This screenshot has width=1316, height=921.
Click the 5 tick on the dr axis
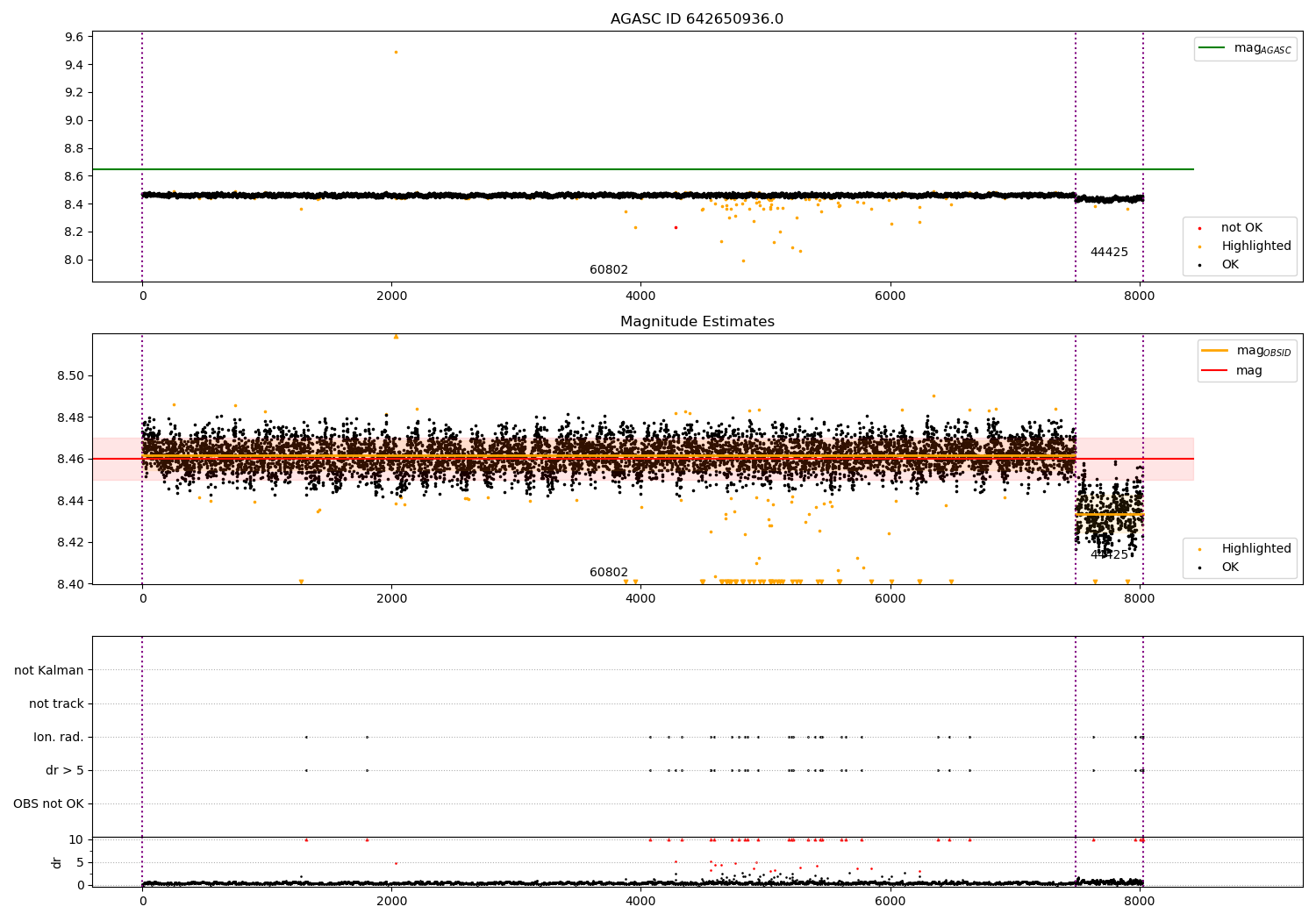tap(81, 862)
